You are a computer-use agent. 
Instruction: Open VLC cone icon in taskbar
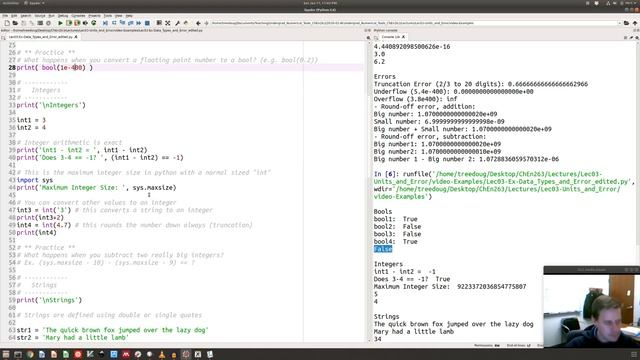point(162,354)
